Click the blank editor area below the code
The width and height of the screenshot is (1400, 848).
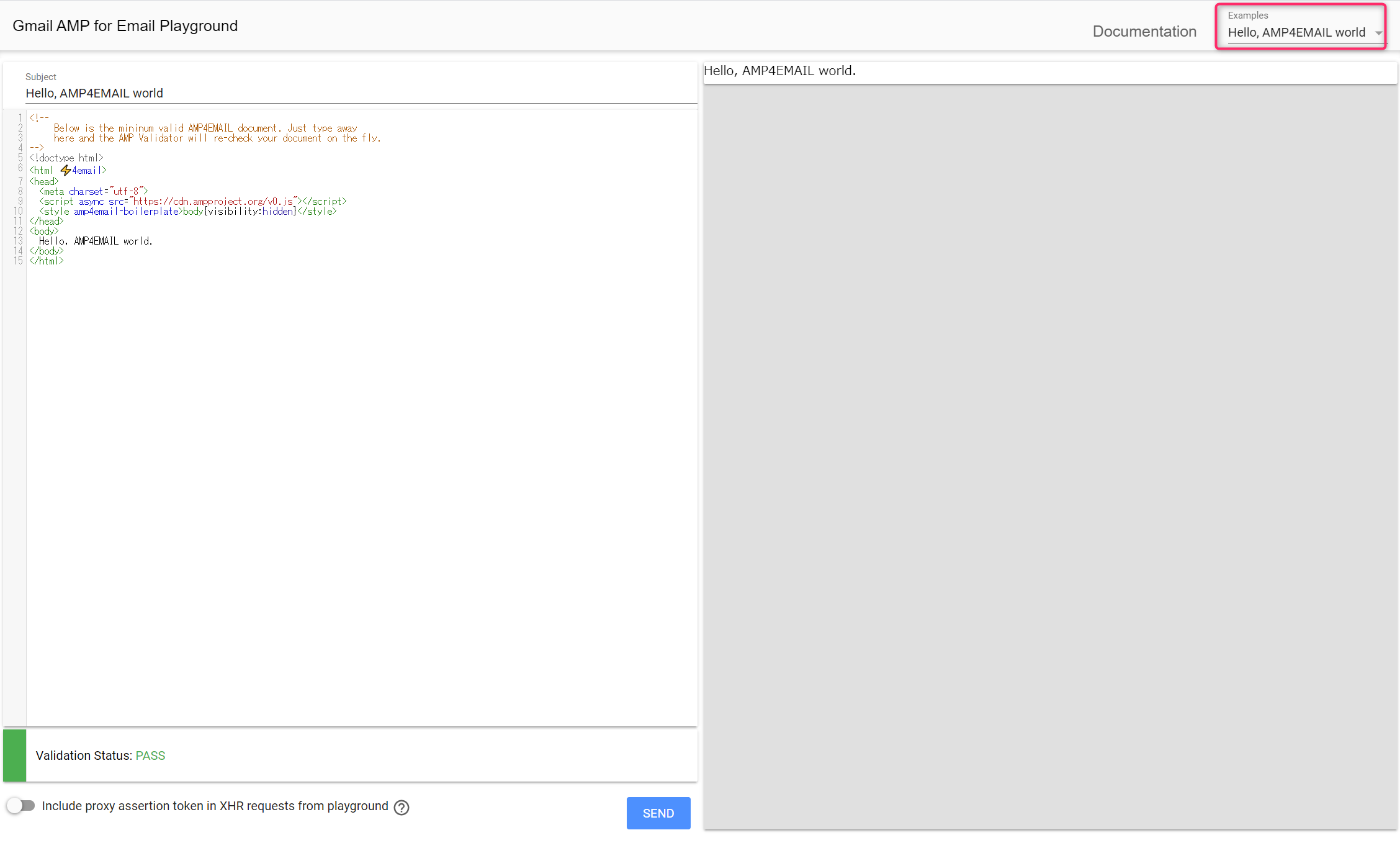pos(362,497)
